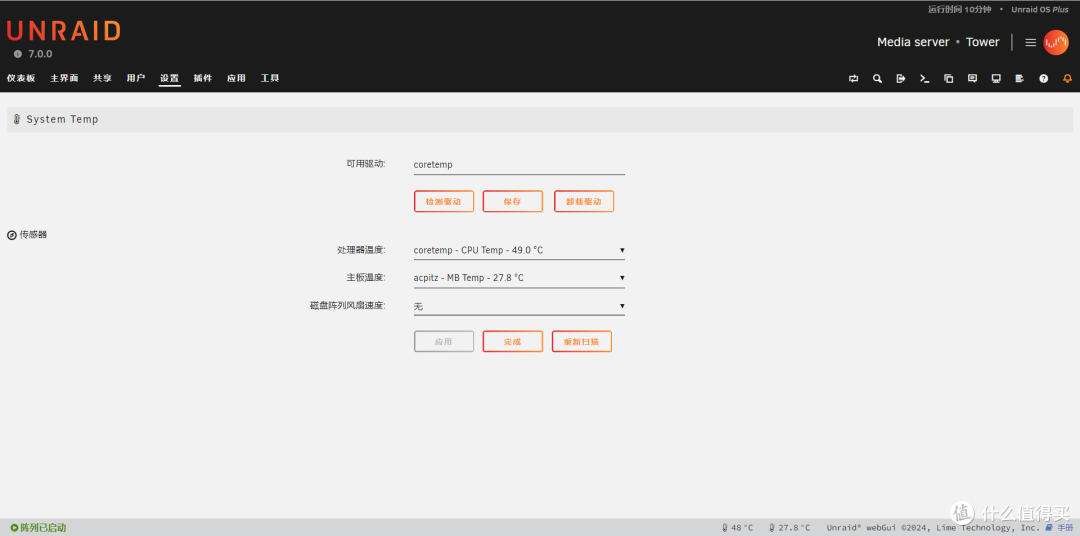Open the 主界面 main tab
Viewport: 1080px width, 536px height.
(x=64, y=79)
